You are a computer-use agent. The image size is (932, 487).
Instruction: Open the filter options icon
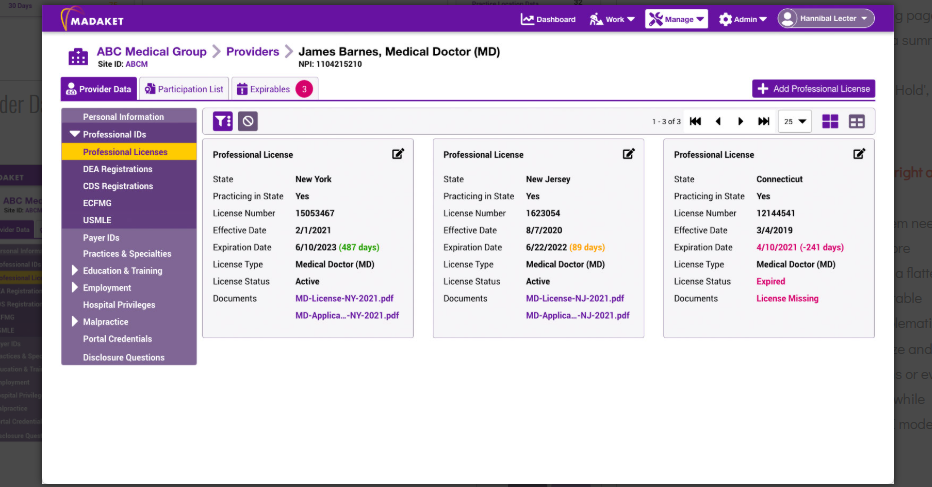[223, 121]
